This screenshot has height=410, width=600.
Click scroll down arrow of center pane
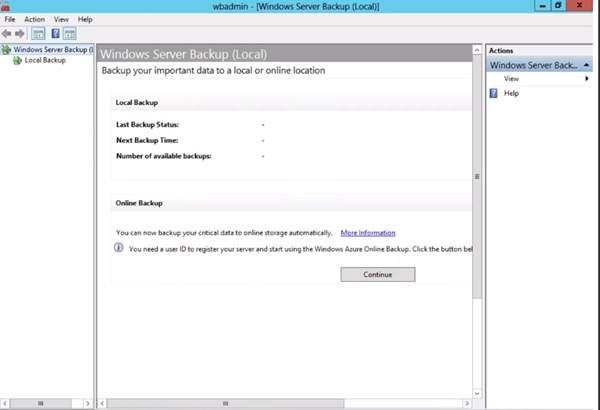coord(477,393)
